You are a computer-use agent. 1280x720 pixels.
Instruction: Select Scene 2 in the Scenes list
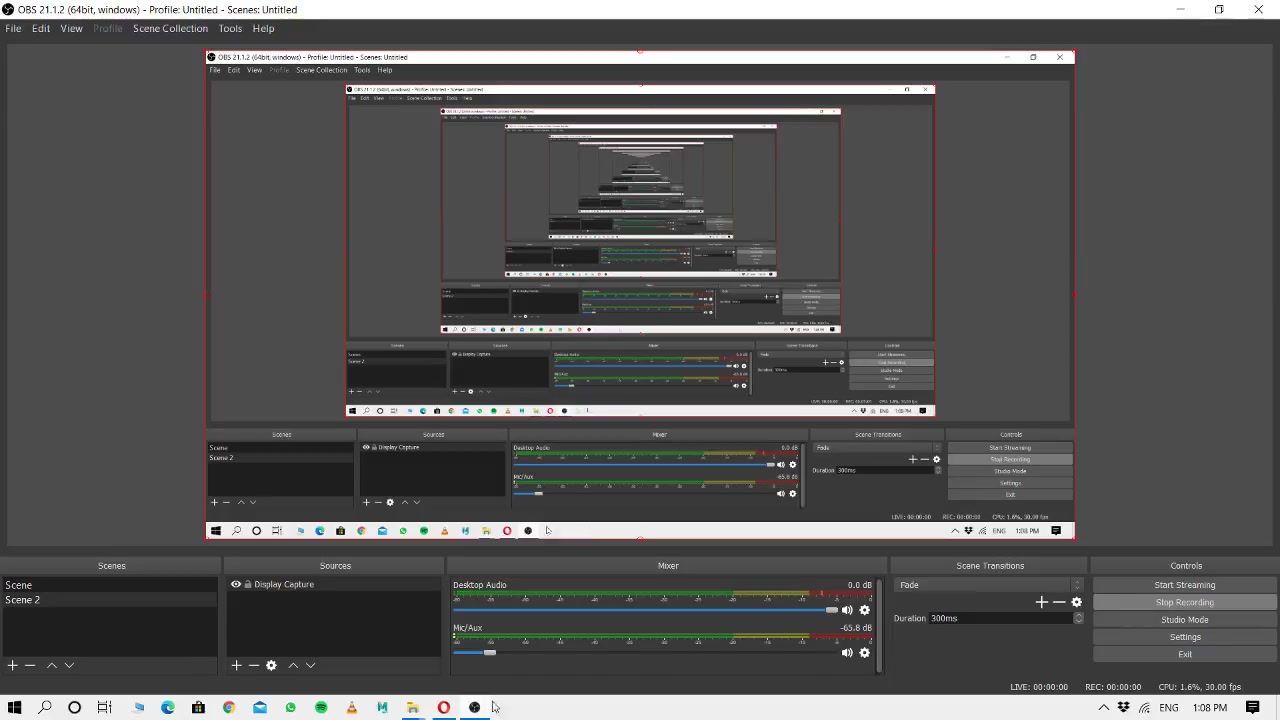pos(23,600)
